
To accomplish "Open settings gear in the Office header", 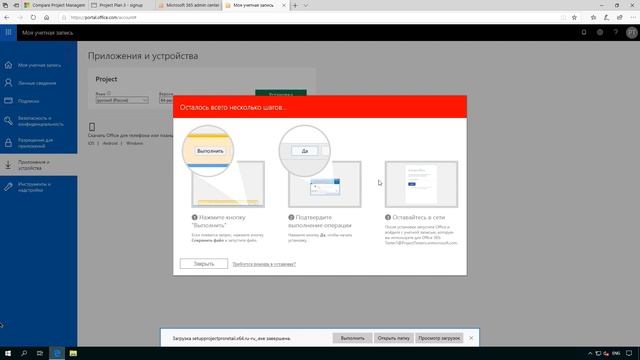I will [600, 32].
